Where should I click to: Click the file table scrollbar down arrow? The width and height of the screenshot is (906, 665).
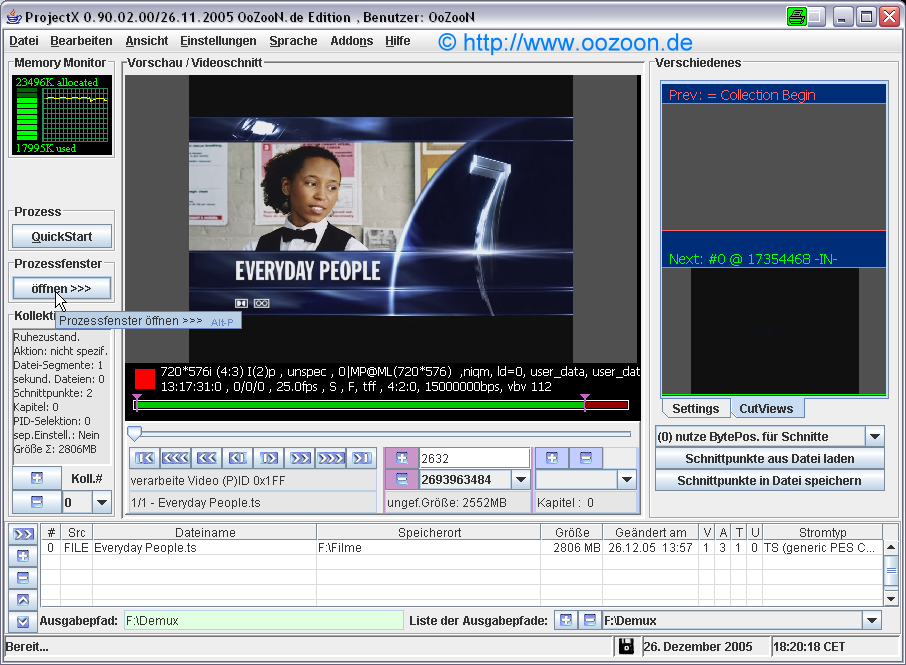tap(891, 599)
